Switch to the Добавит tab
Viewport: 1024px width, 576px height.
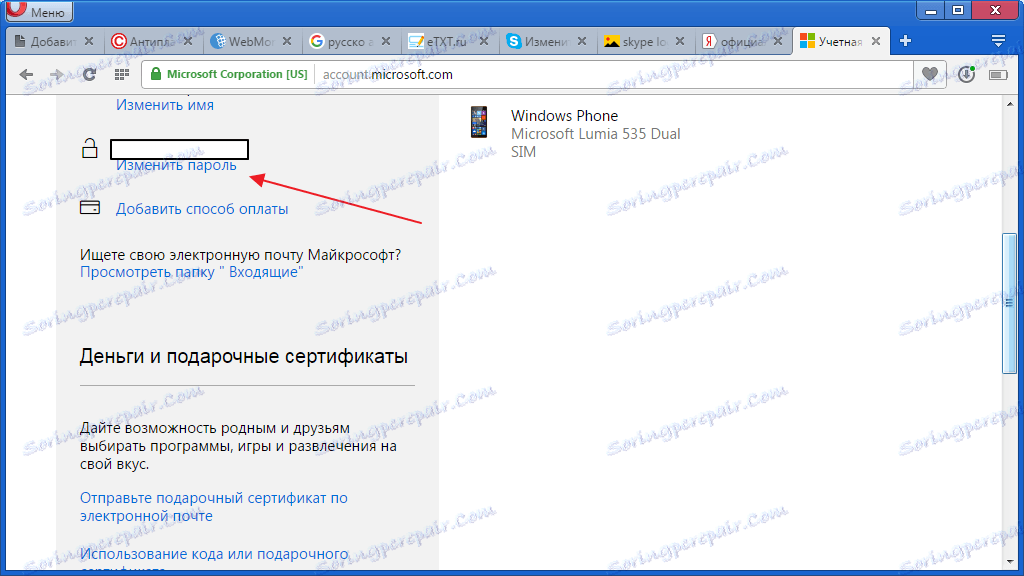(54, 42)
